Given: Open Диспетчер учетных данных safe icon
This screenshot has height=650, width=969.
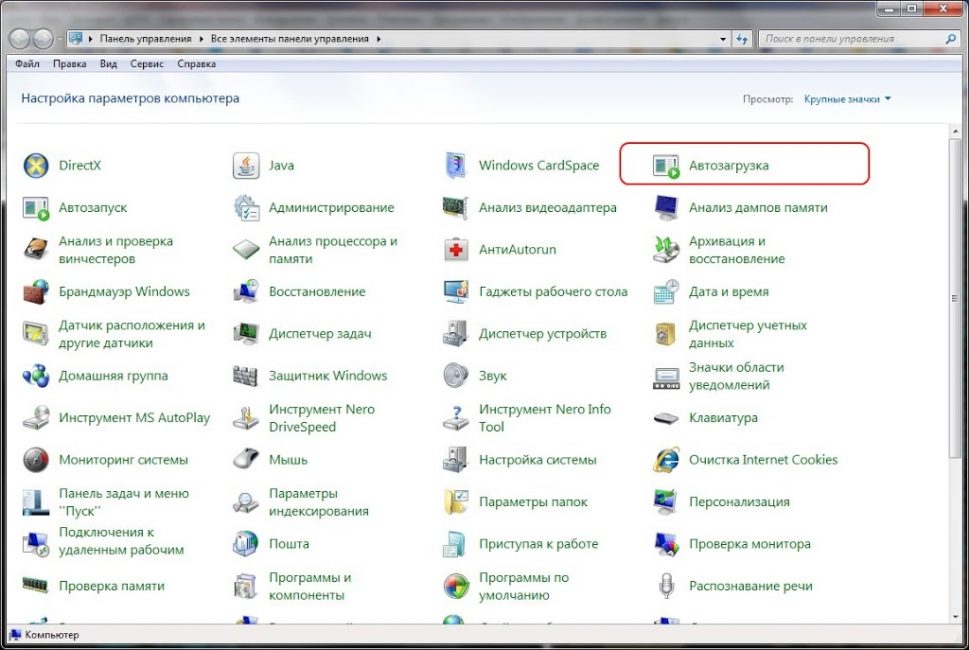Looking at the screenshot, I should [666, 334].
